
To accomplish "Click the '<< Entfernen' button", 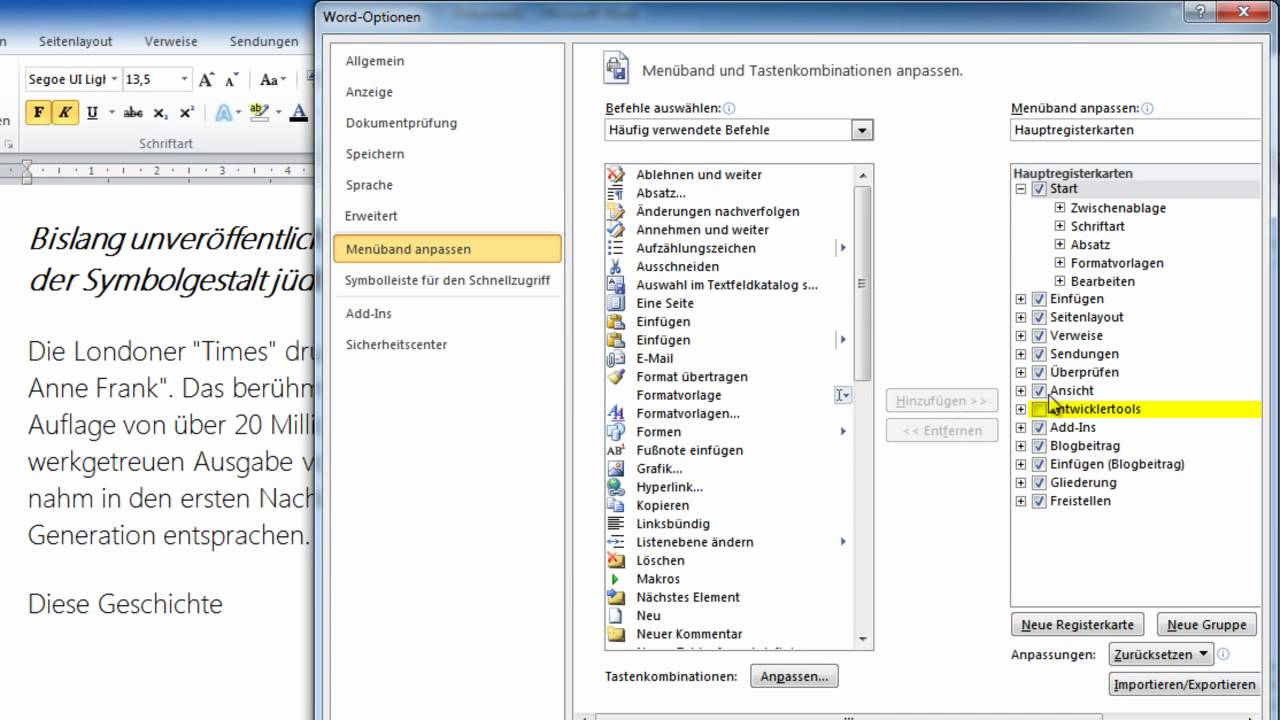I will click(x=942, y=431).
